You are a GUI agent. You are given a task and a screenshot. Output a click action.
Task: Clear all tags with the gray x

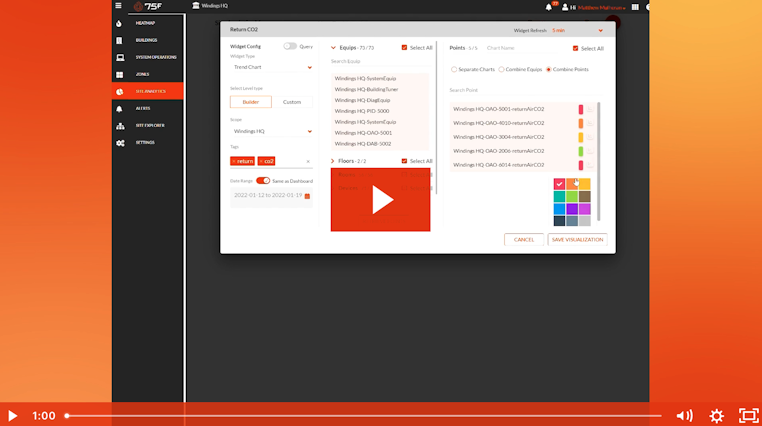coord(308,161)
